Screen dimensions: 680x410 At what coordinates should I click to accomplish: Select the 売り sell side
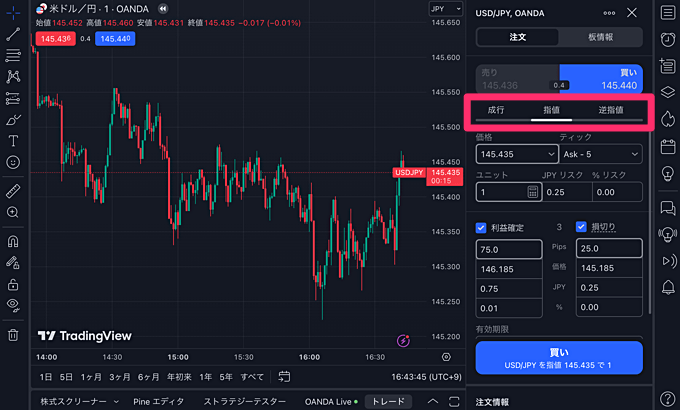(x=517, y=79)
